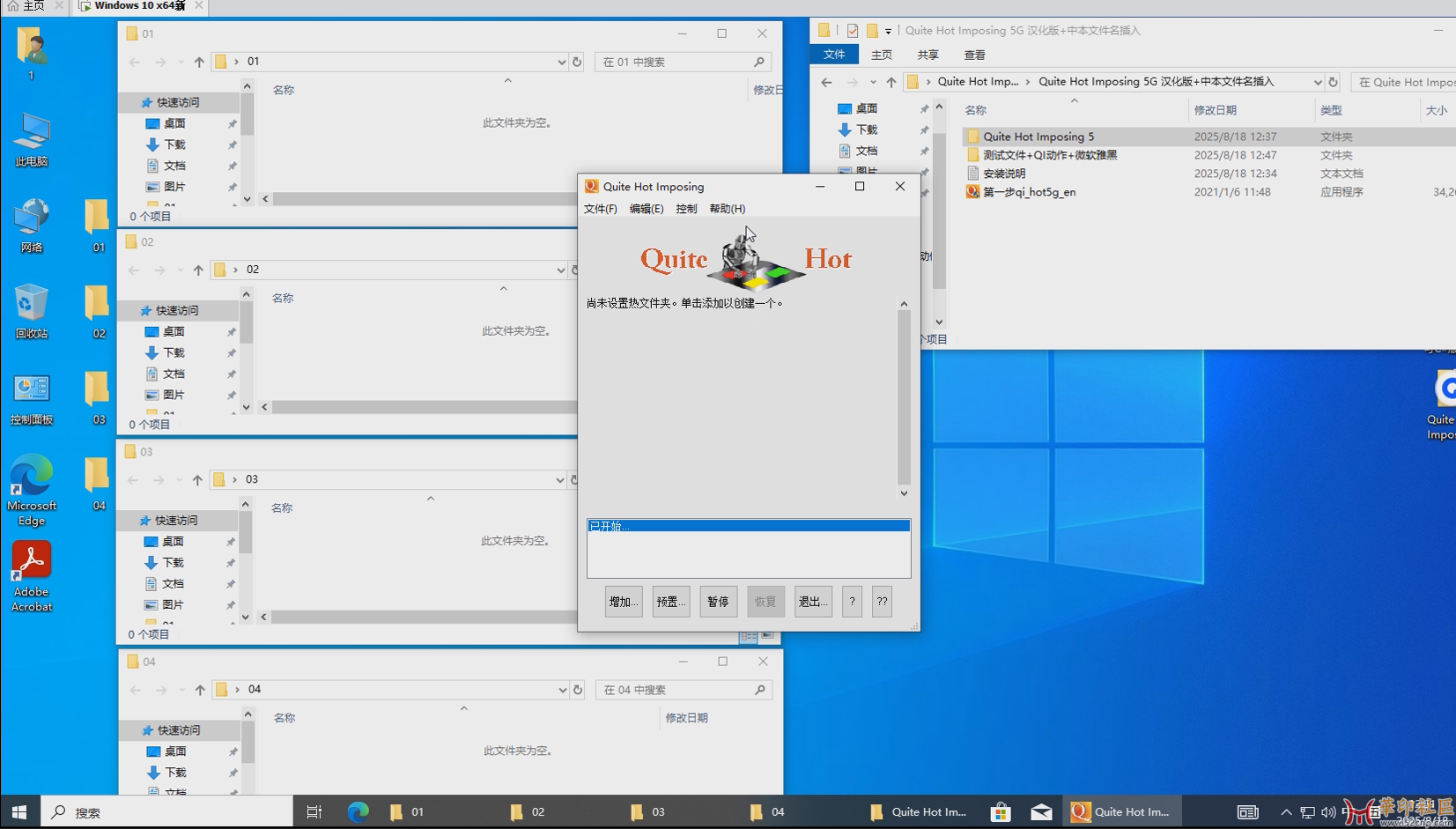Click the single question mark help button
The image size is (1456, 829).
click(852, 602)
